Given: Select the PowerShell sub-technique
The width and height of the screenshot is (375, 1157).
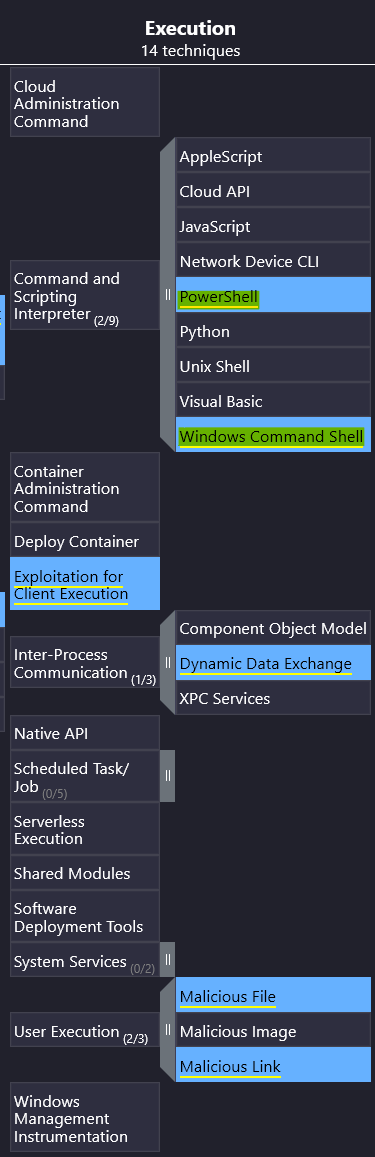Looking at the screenshot, I should [273, 294].
